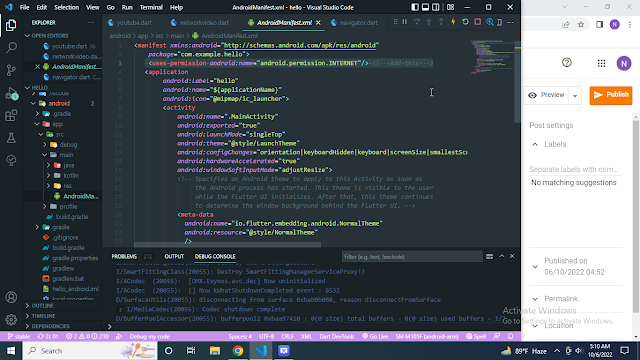Open the Terminal menu
The image size is (640, 360).
pyautogui.click(x=151, y=7)
